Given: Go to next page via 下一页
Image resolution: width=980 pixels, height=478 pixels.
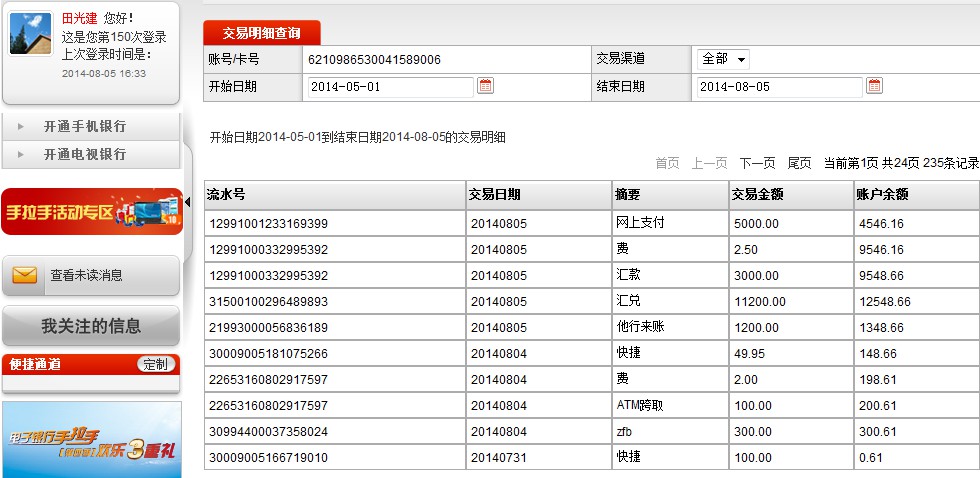Looking at the screenshot, I should click(757, 163).
